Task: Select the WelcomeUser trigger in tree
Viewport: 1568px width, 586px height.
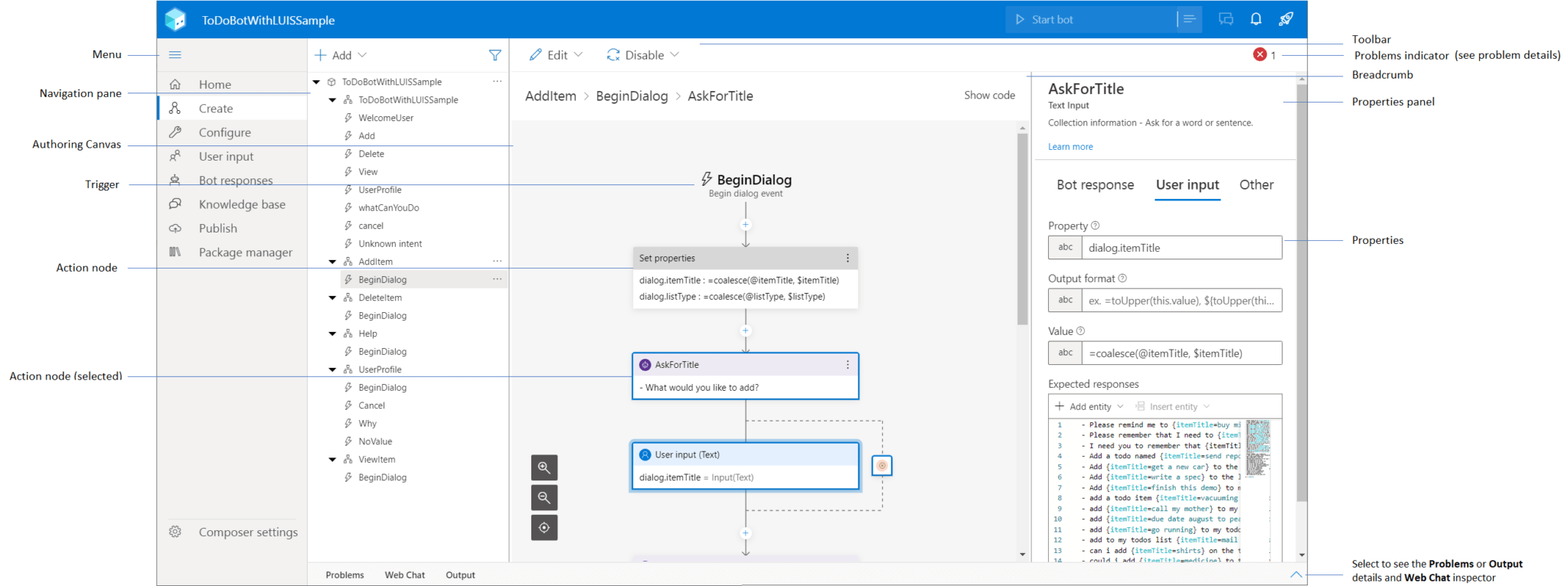Action: pos(386,118)
